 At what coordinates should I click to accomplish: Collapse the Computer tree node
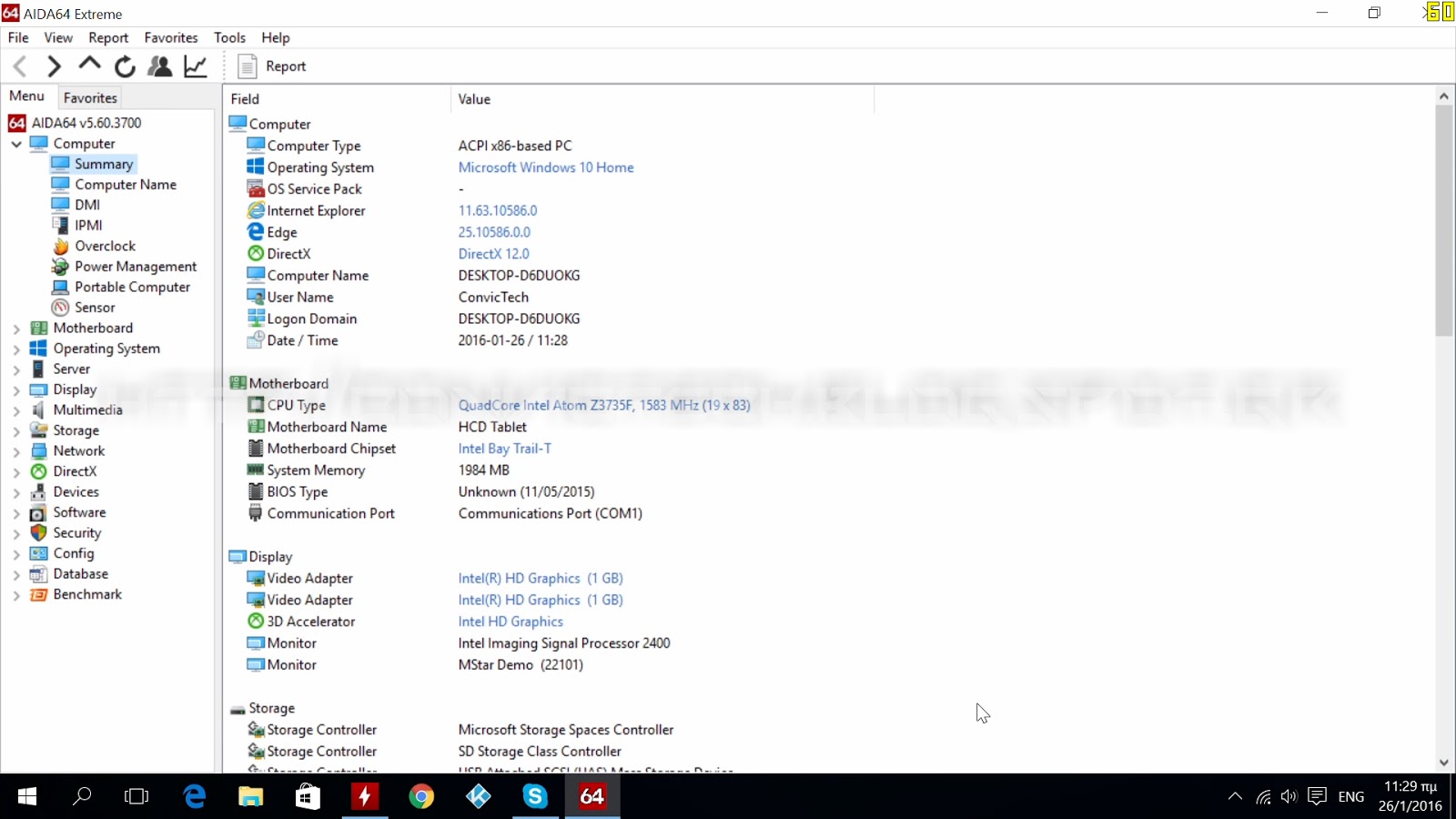[x=16, y=144]
